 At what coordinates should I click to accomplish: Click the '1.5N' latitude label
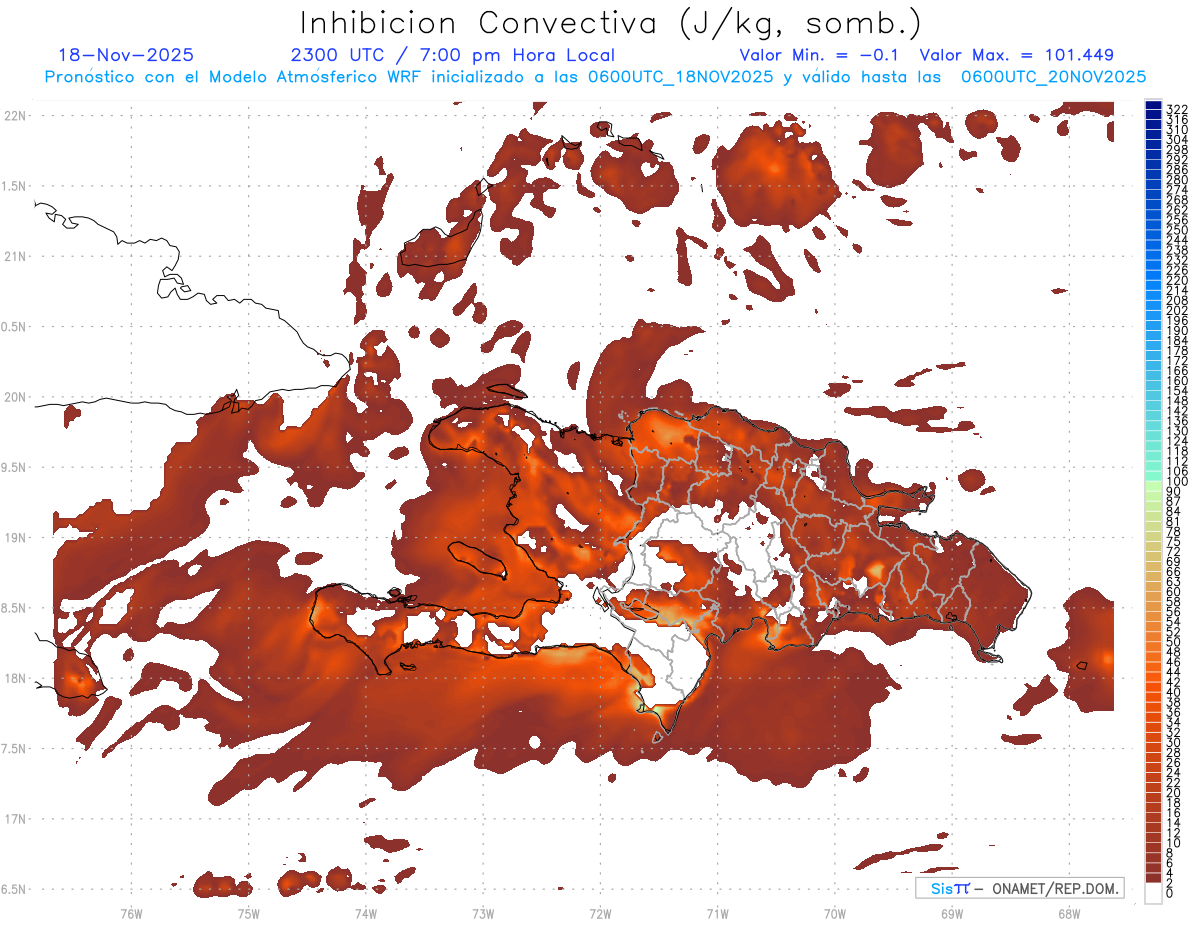tap(15, 186)
